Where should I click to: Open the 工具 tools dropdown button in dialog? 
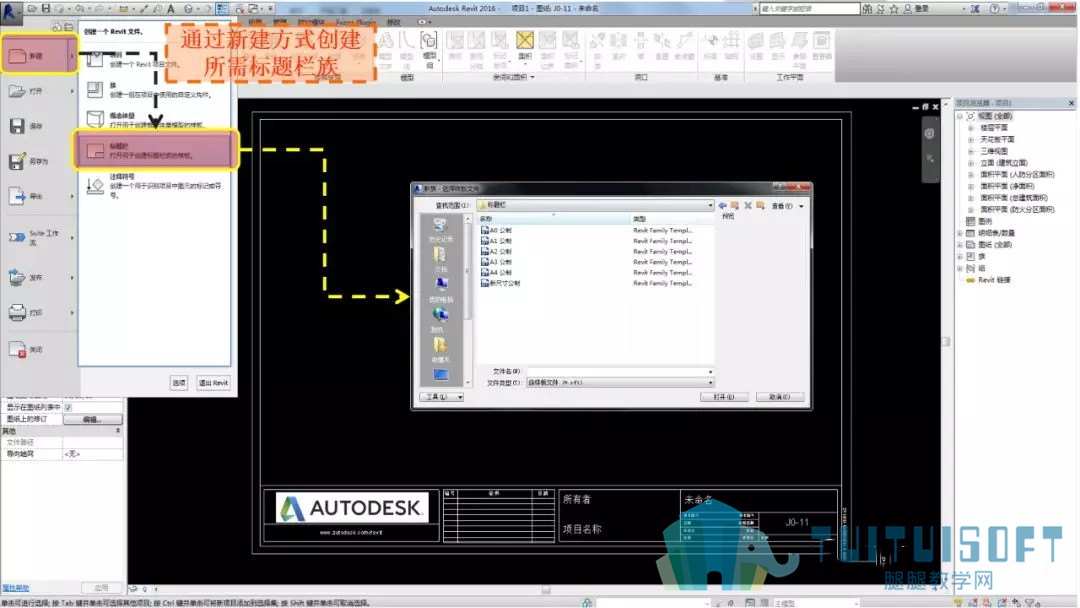[442, 397]
